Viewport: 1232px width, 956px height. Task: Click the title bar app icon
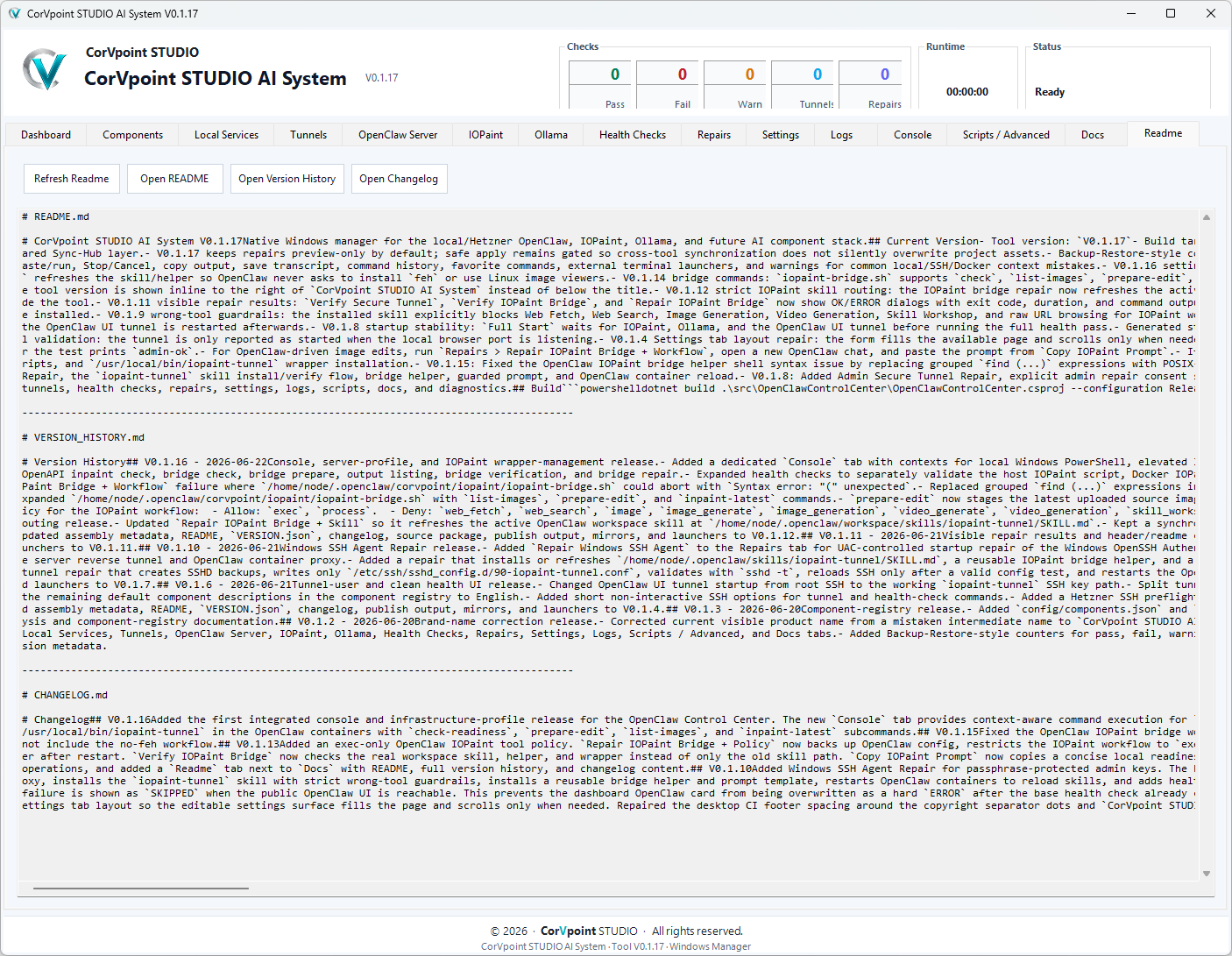[14, 13]
